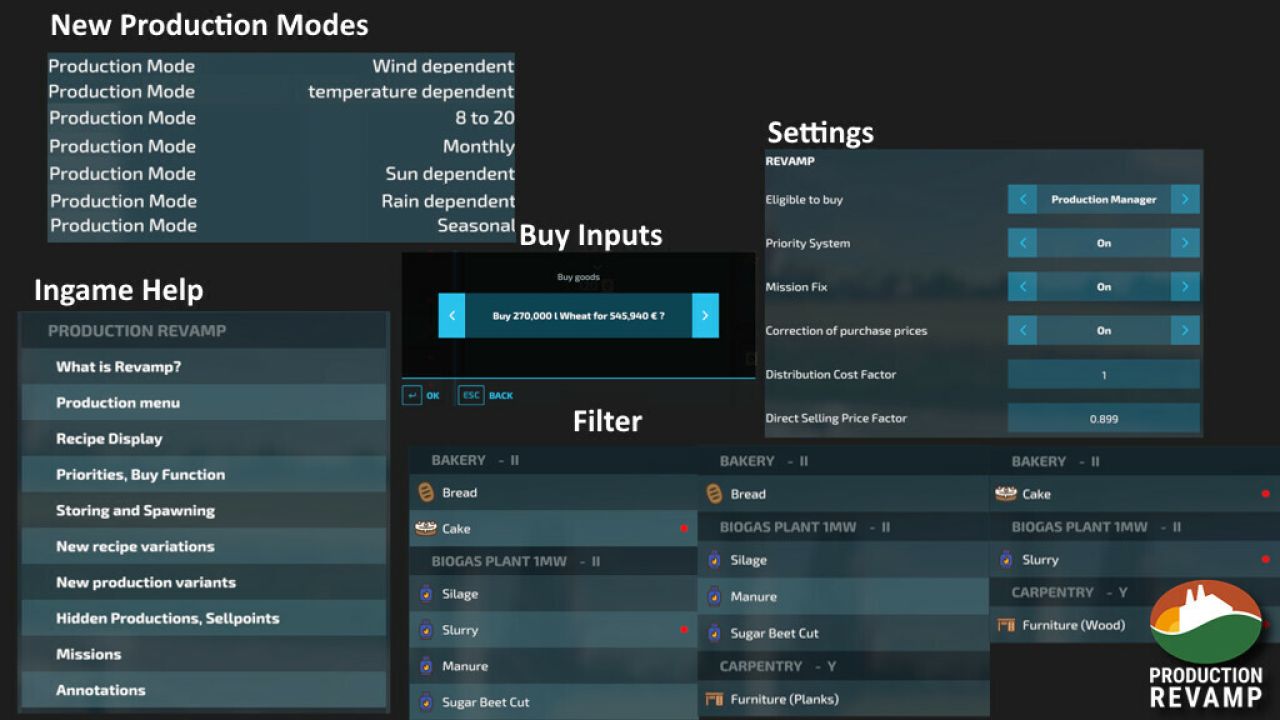Select the Slurry icon in the filter list
The height and width of the screenshot is (720, 1280).
coord(425,630)
